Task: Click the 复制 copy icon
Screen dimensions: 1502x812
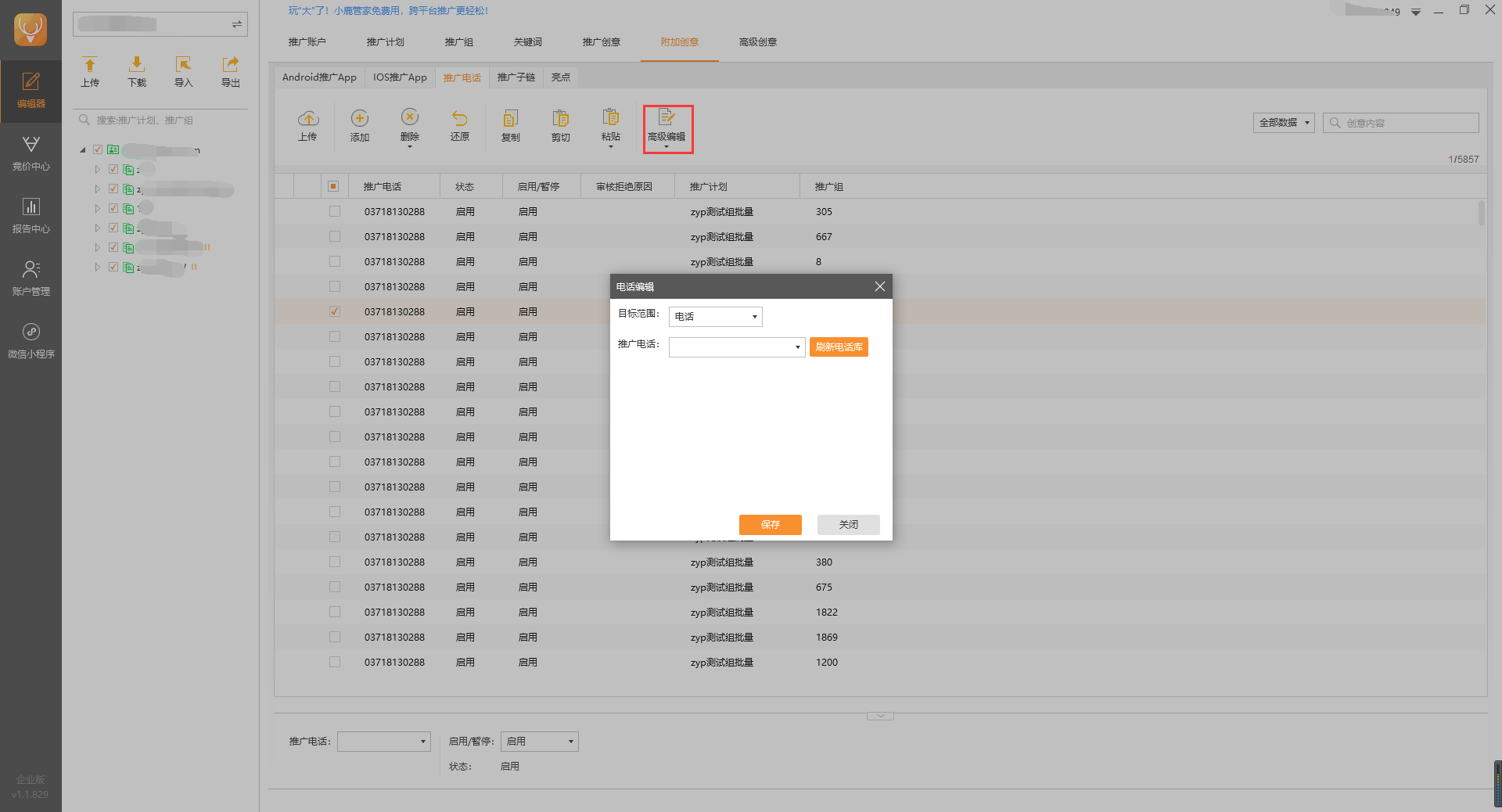Action: click(510, 125)
